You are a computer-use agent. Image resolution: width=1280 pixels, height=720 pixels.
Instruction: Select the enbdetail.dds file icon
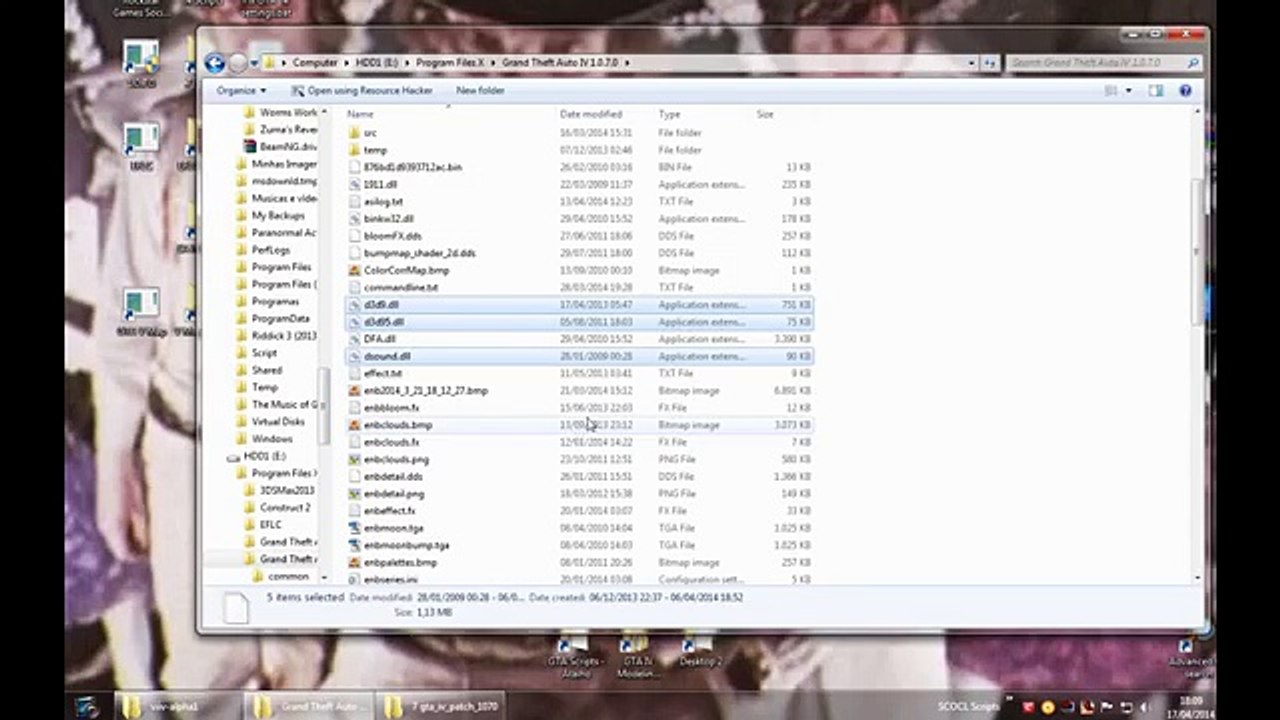(x=353, y=476)
